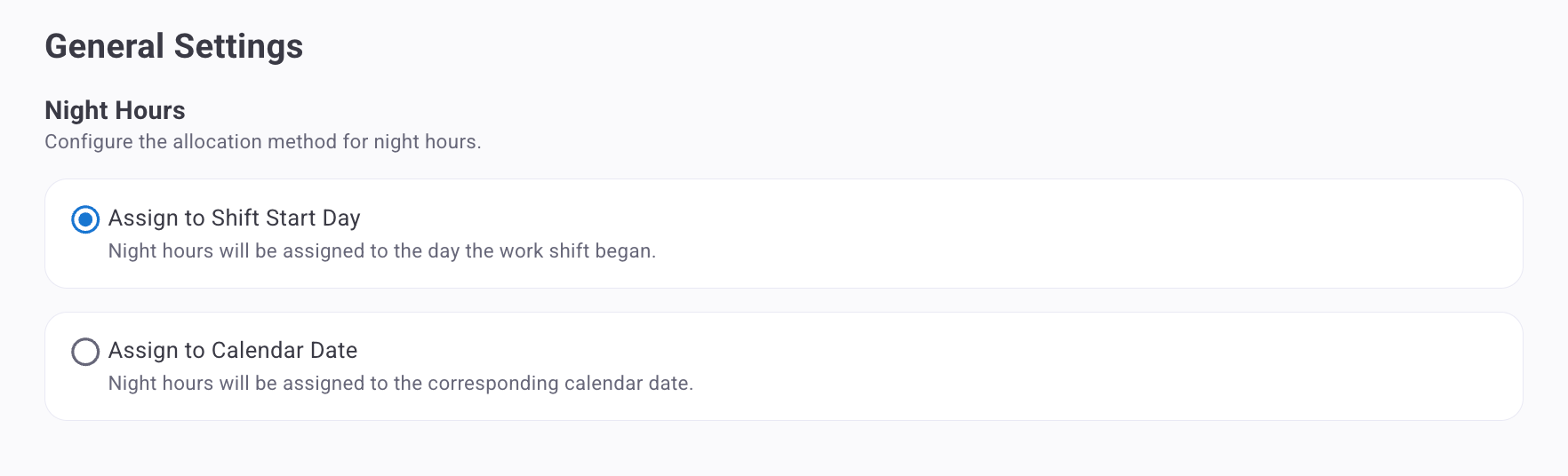Click the "Assign to Shift Start Day" label
Viewport: 1568px width, 476px height.
click(234, 218)
